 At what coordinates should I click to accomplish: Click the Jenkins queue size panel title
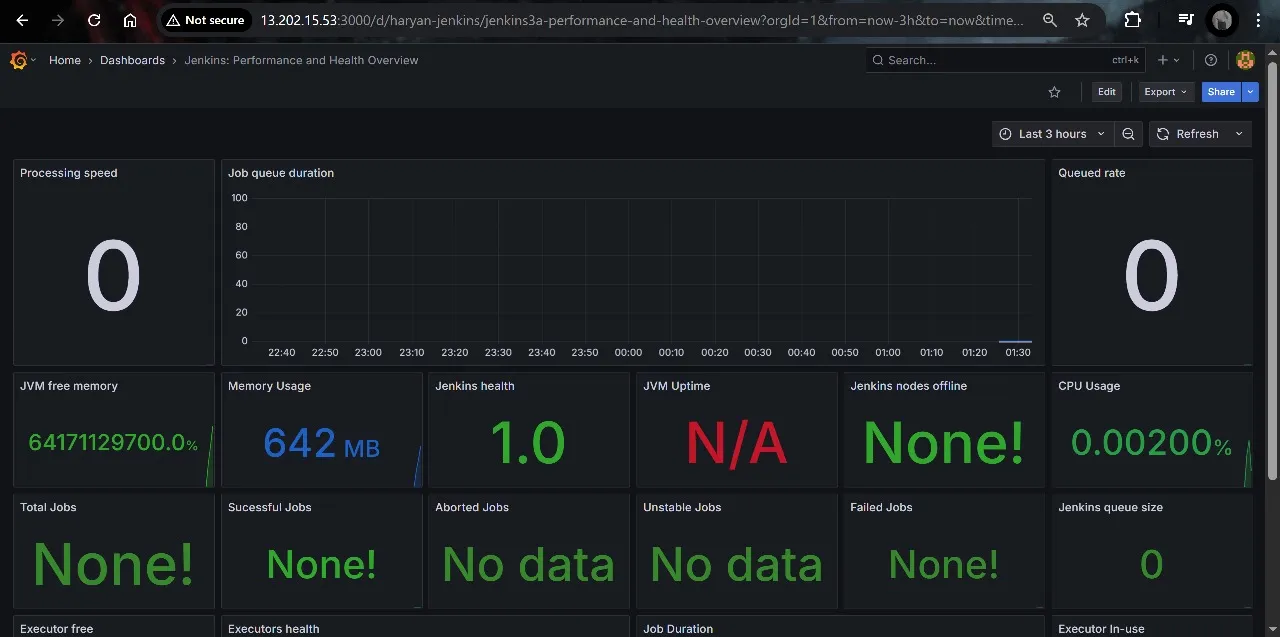1111,507
